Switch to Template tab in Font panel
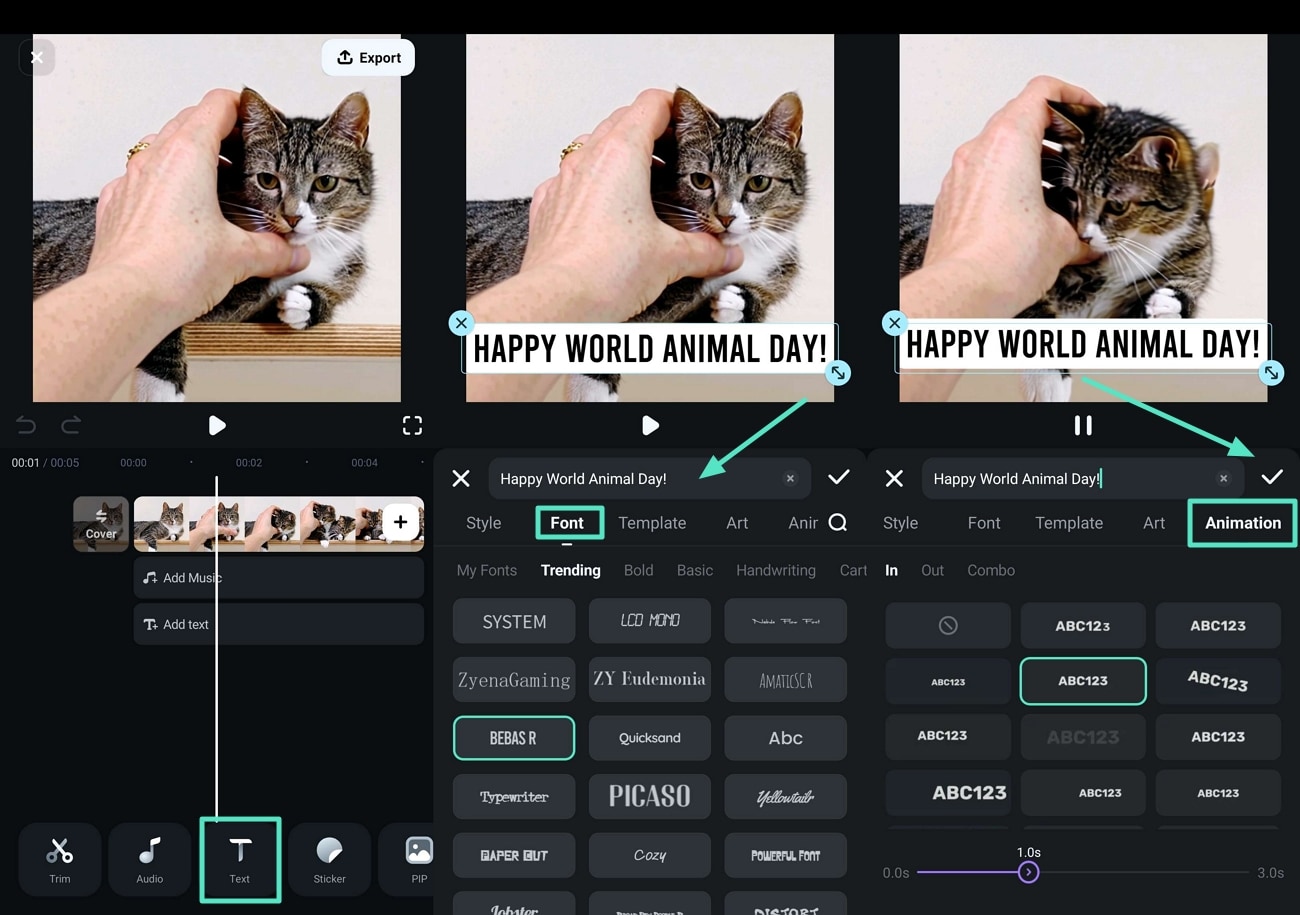The width and height of the screenshot is (1300, 915). 652,523
